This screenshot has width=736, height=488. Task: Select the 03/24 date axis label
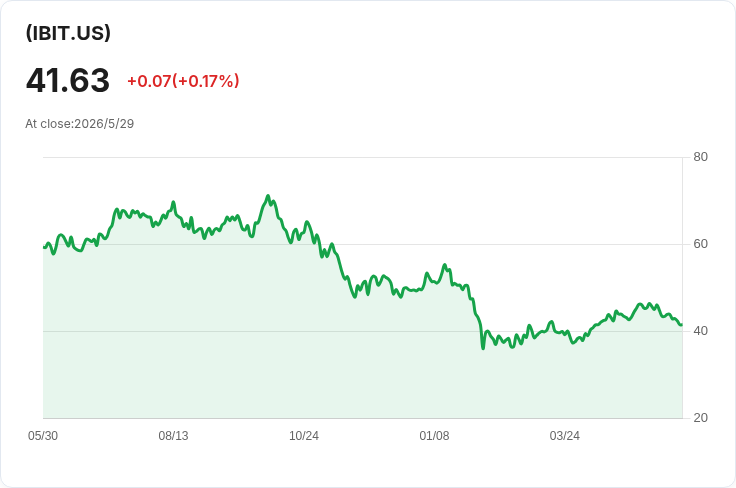pyautogui.click(x=565, y=436)
